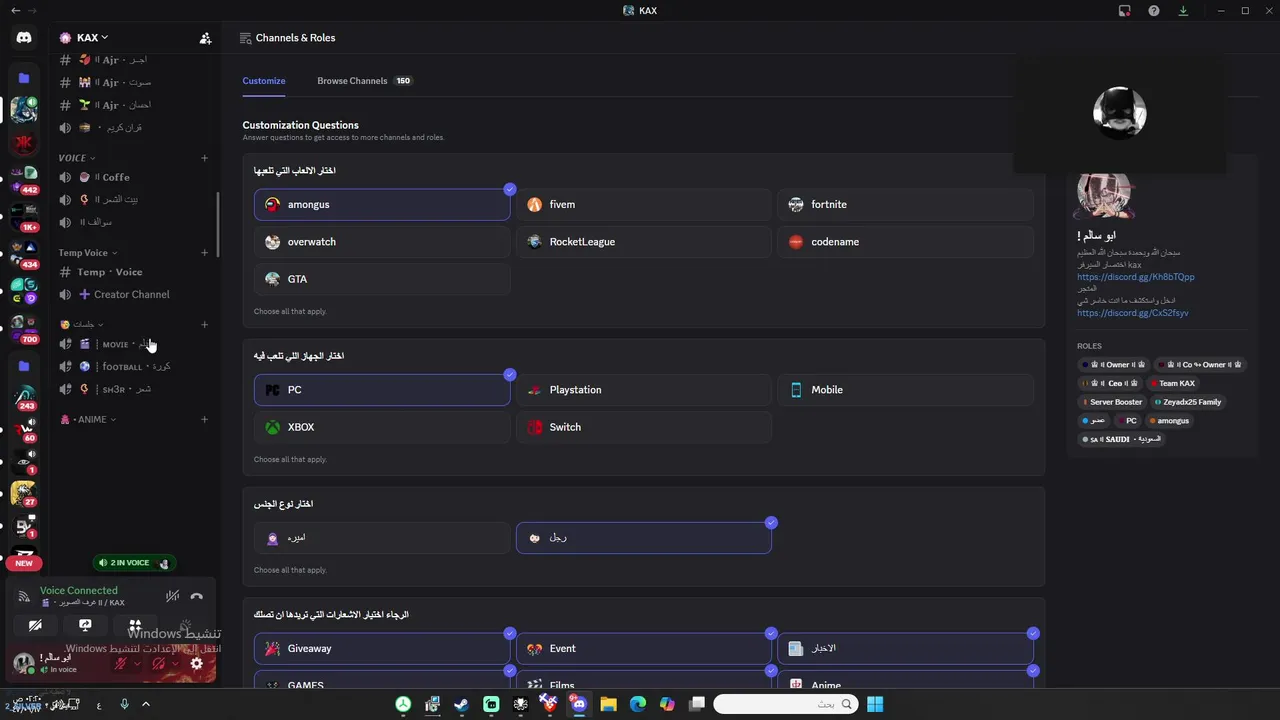The width and height of the screenshot is (1280, 720).
Task: Click the 2 IN VOICE indicator
Action: pyautogui.click(x=134, y=563)
